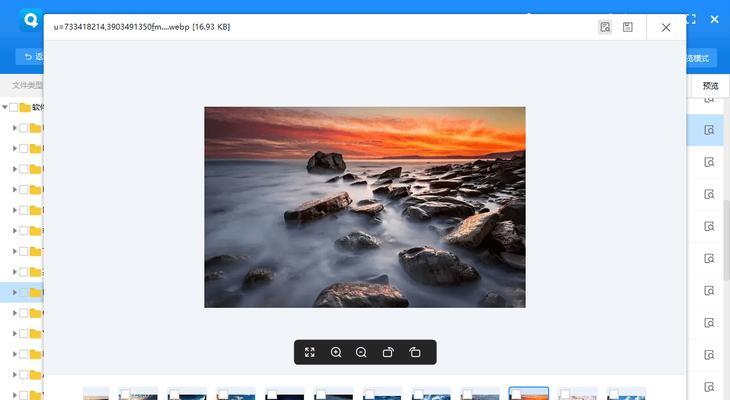Viewport: 730px width, 400px height.
Task: Close the background recovery application window
Action: 715,19
